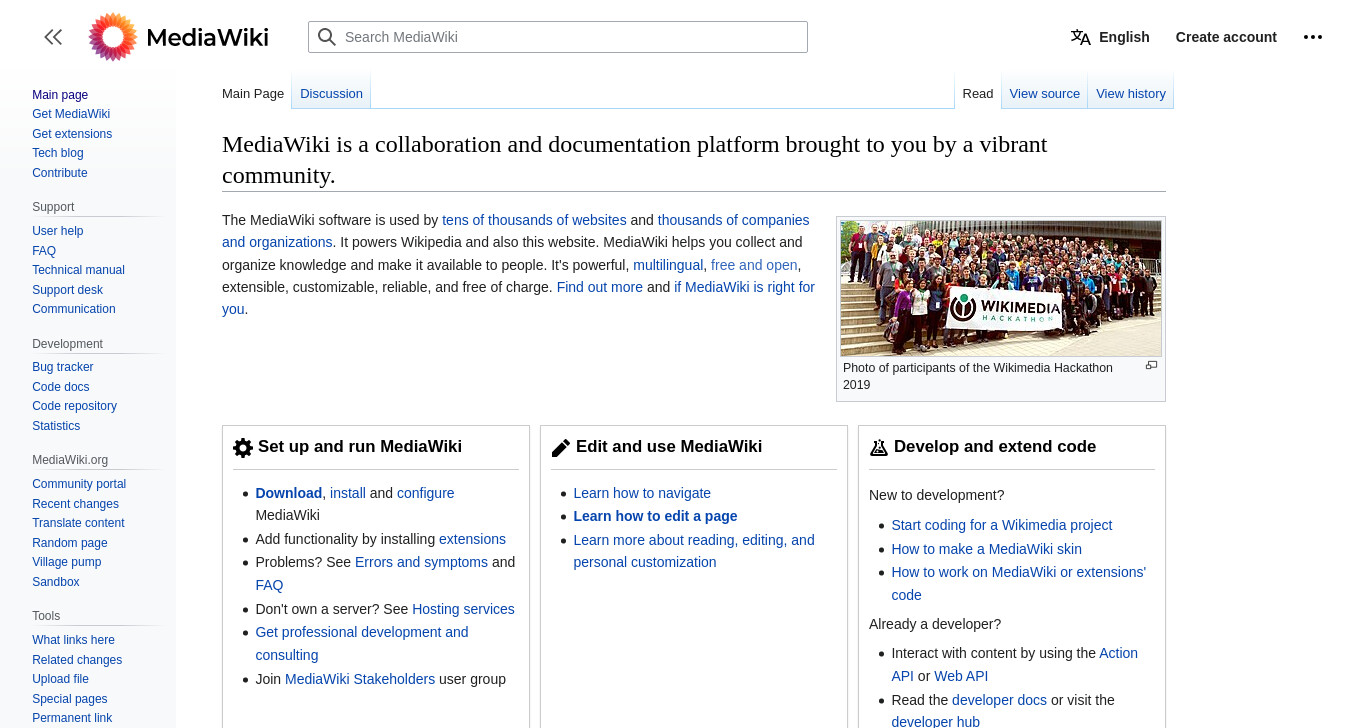Open developer docs link
Screen dimensions: 1366x728
pos(999,700)
